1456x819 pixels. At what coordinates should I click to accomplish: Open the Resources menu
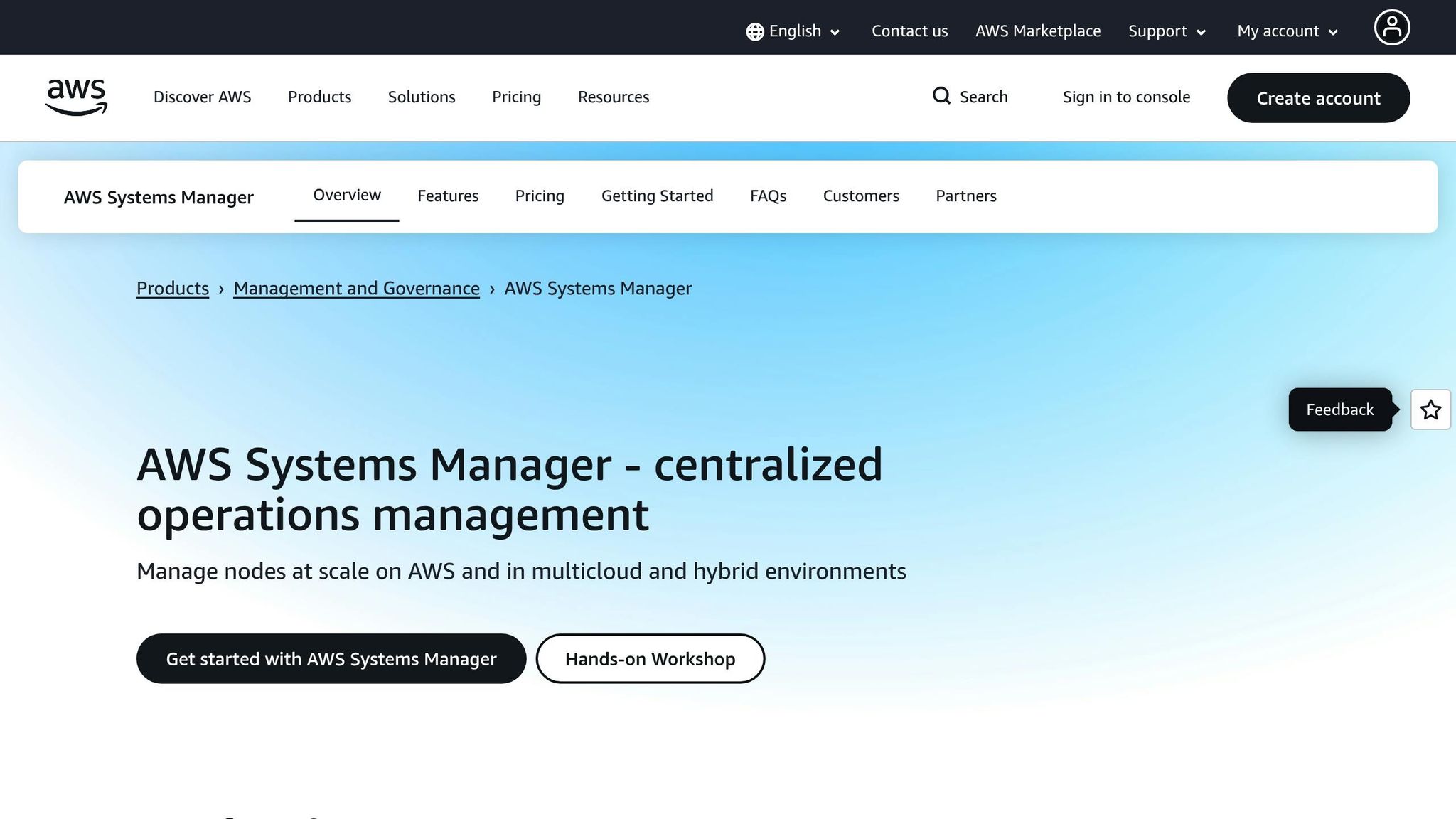coord(613,97)
